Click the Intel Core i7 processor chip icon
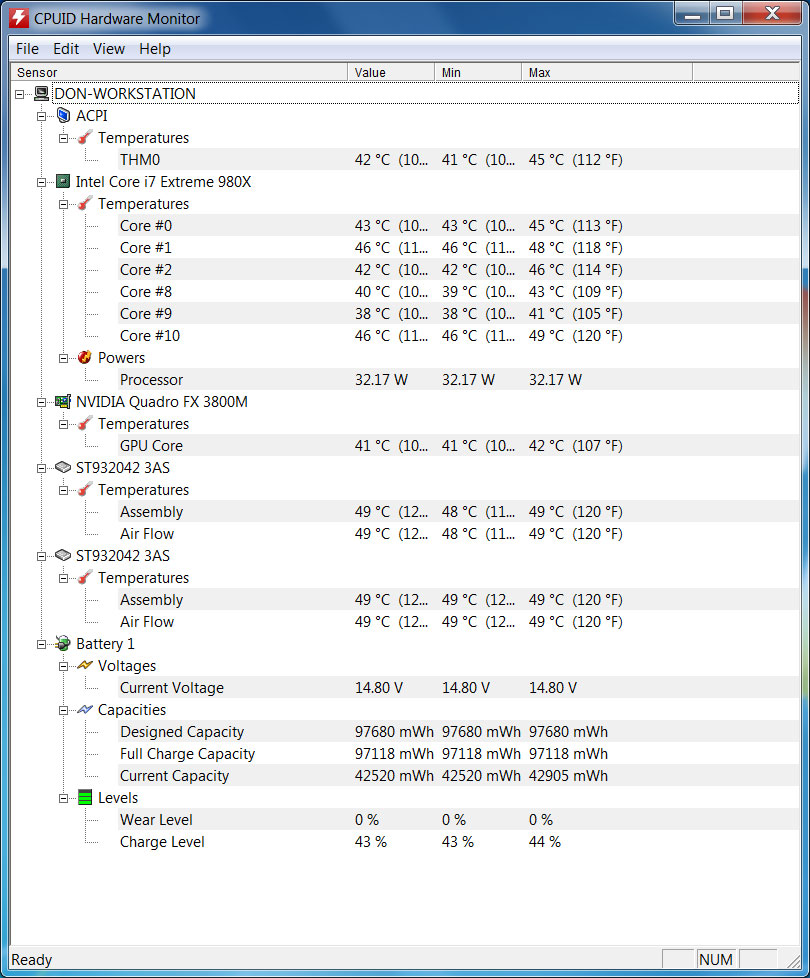This screenshot has height=978, width=810. (x=64, y=182)
